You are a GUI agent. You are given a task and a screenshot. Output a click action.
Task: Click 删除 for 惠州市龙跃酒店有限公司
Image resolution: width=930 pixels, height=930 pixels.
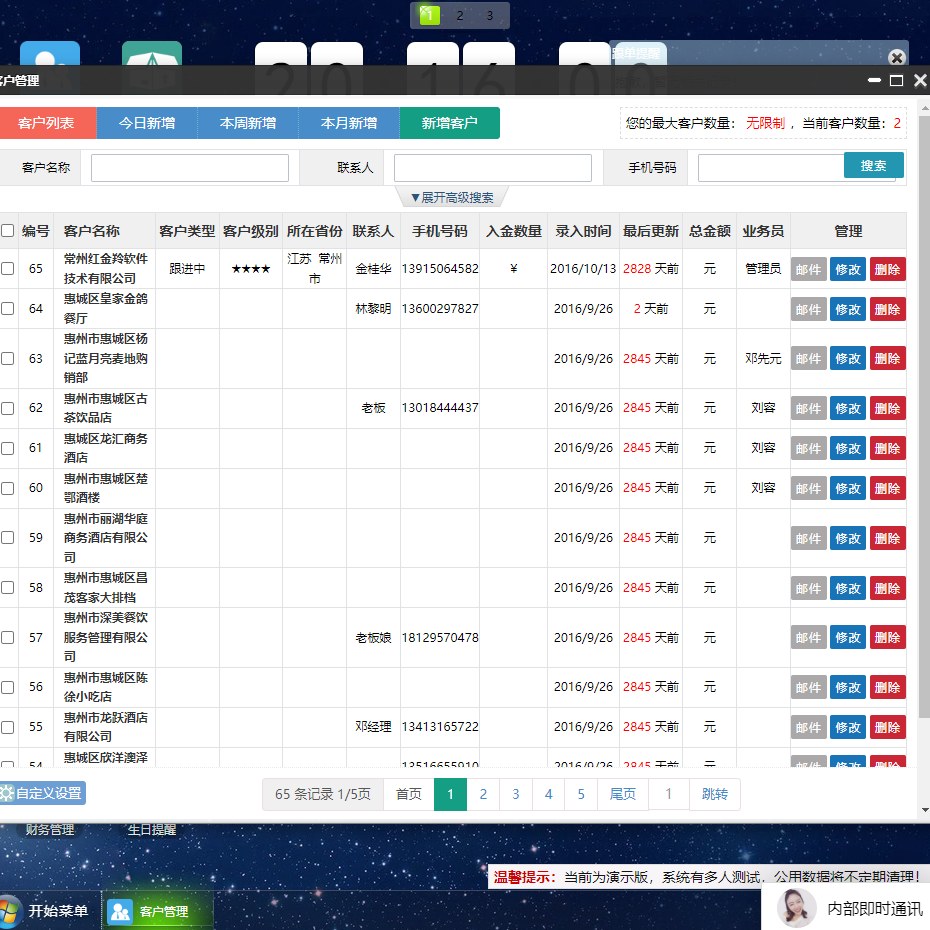click(887, 727)
